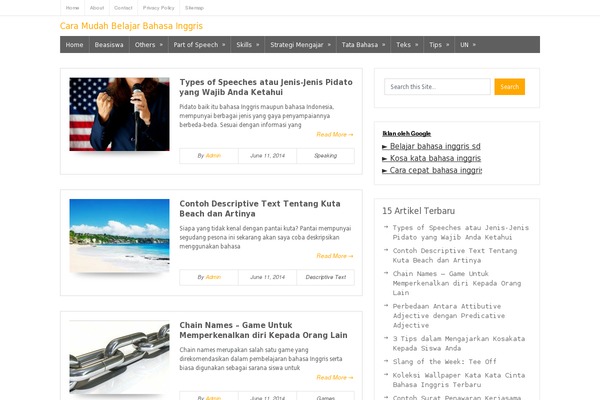This screenshot has width=600, height=400.
Task: Open ad link Cara cepat bahasa inggris
Action: pos(432,170)
